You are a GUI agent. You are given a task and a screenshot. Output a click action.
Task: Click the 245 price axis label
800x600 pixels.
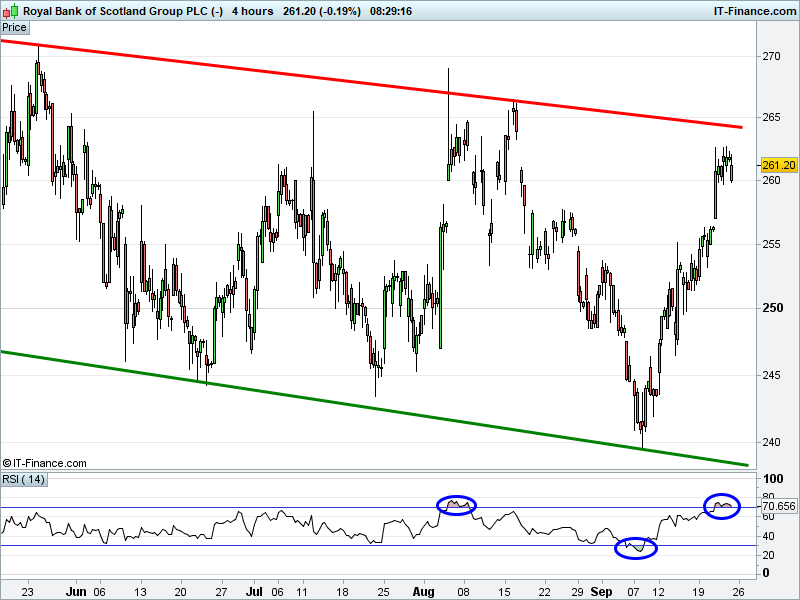point(771,375)
